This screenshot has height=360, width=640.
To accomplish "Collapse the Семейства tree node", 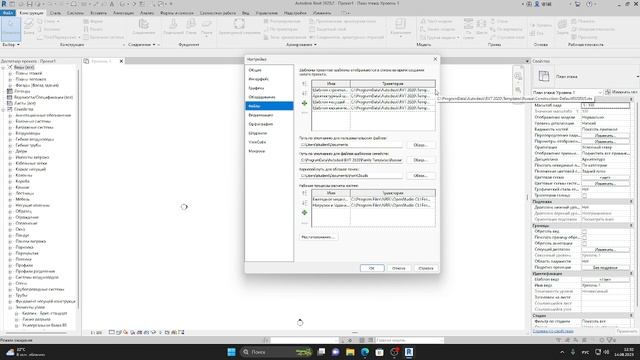I will [4, 109].
